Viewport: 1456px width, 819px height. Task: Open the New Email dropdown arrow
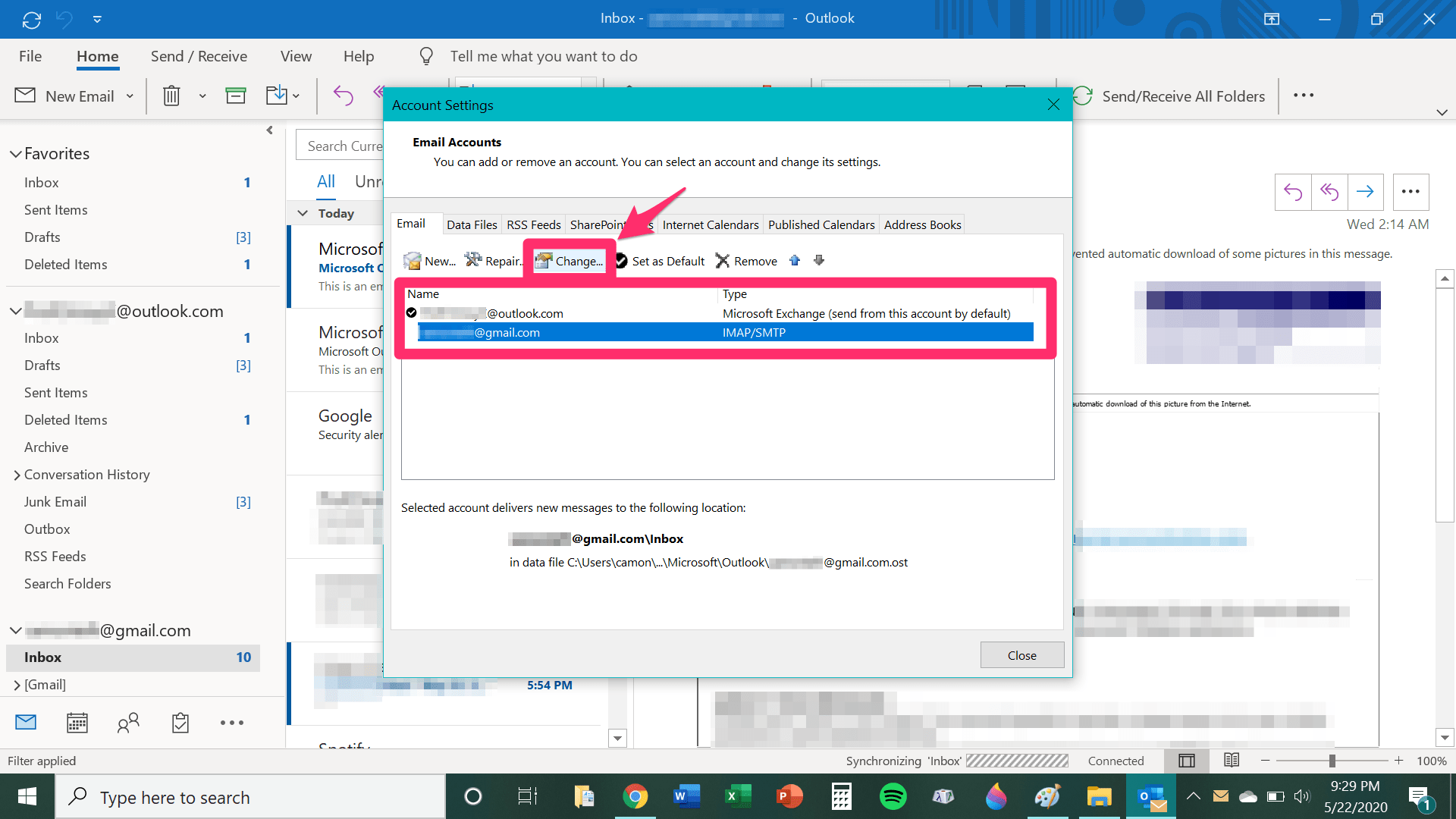click(x=130, y=96)
